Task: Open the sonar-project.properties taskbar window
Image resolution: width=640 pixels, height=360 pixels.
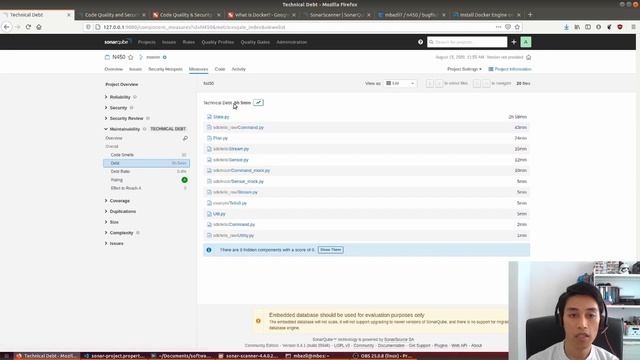Action: (114, 356)
